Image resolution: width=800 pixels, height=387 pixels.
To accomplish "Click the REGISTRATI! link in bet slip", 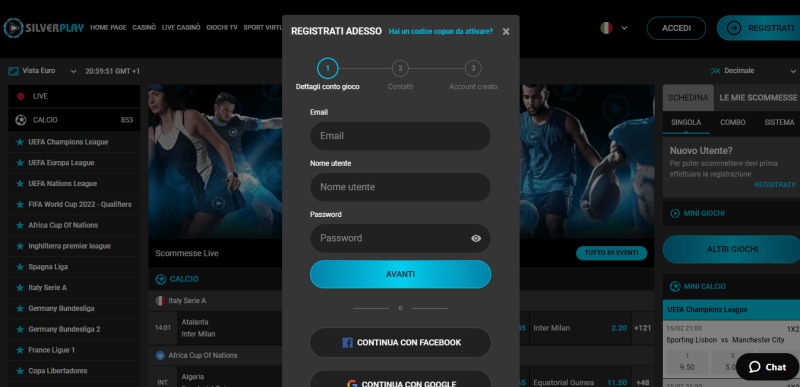I will point(774,185).
